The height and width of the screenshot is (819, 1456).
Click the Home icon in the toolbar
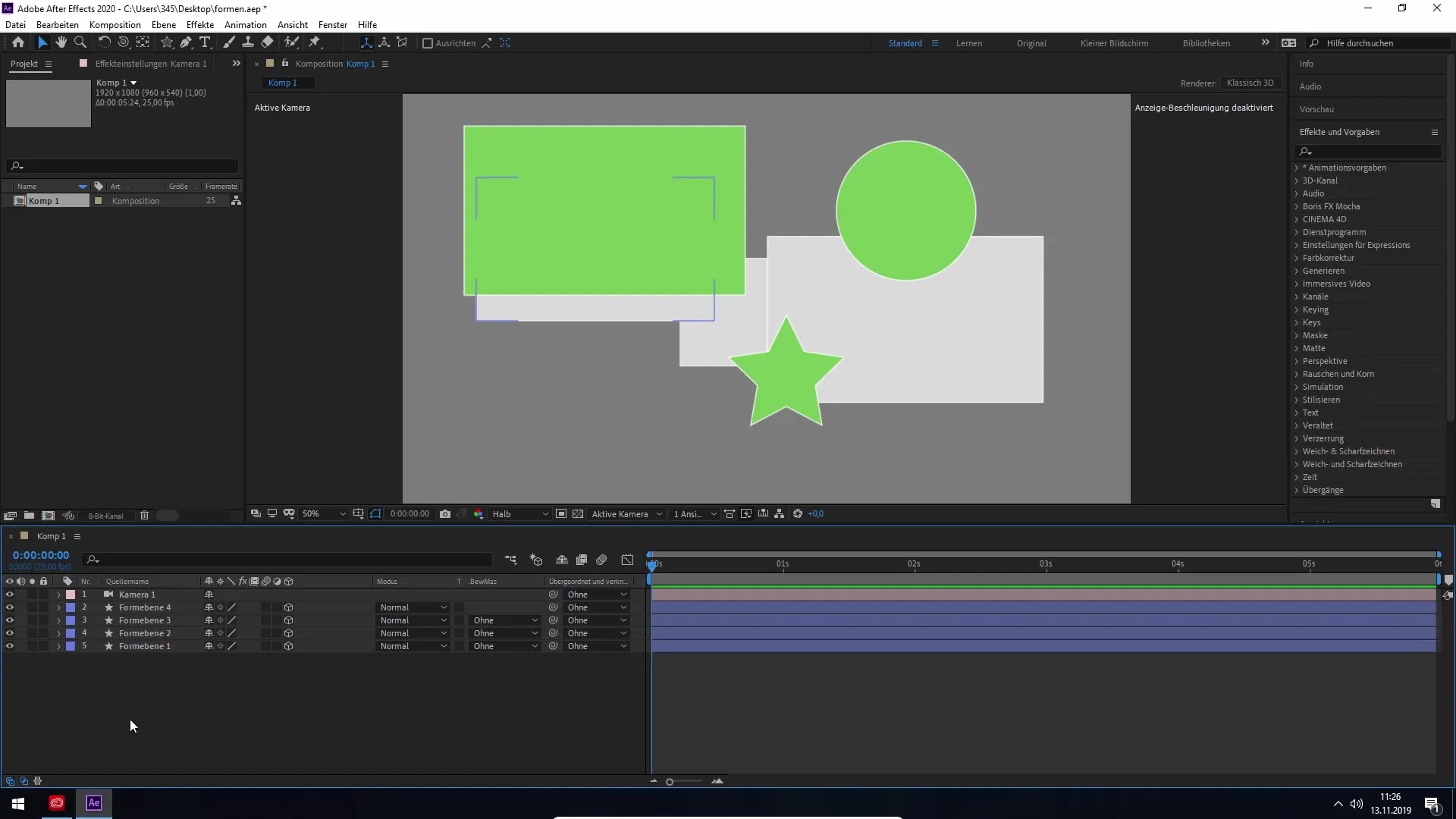pos(18,42)
